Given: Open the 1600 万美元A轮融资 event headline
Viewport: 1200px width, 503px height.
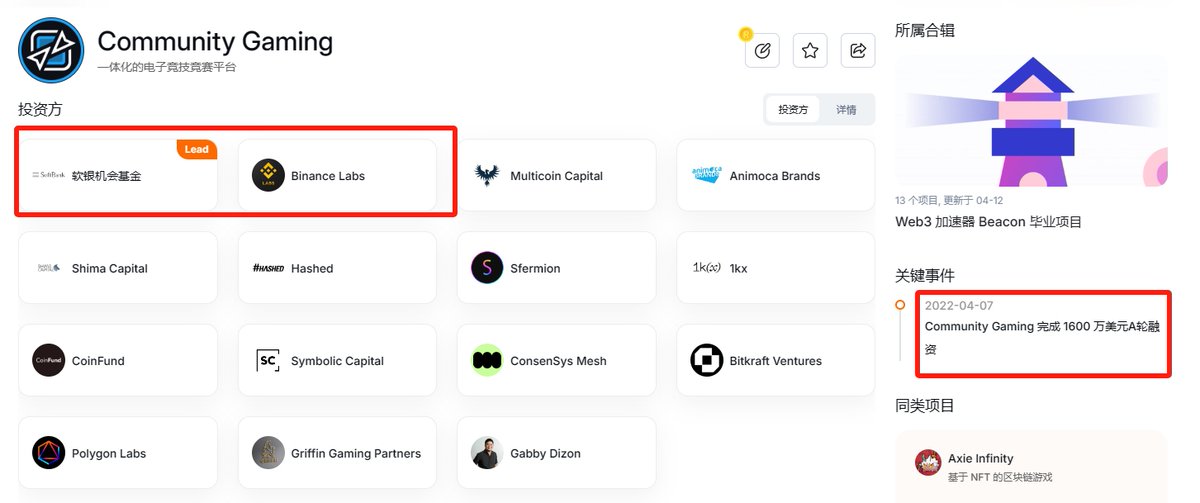Looking at the screenshot, I should tap(1040, 338).
